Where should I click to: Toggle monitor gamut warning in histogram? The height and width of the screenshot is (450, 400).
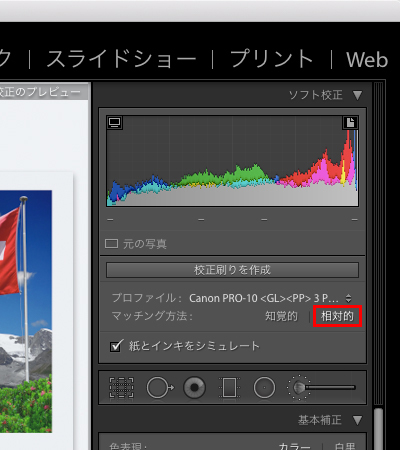tap(114, 122)
